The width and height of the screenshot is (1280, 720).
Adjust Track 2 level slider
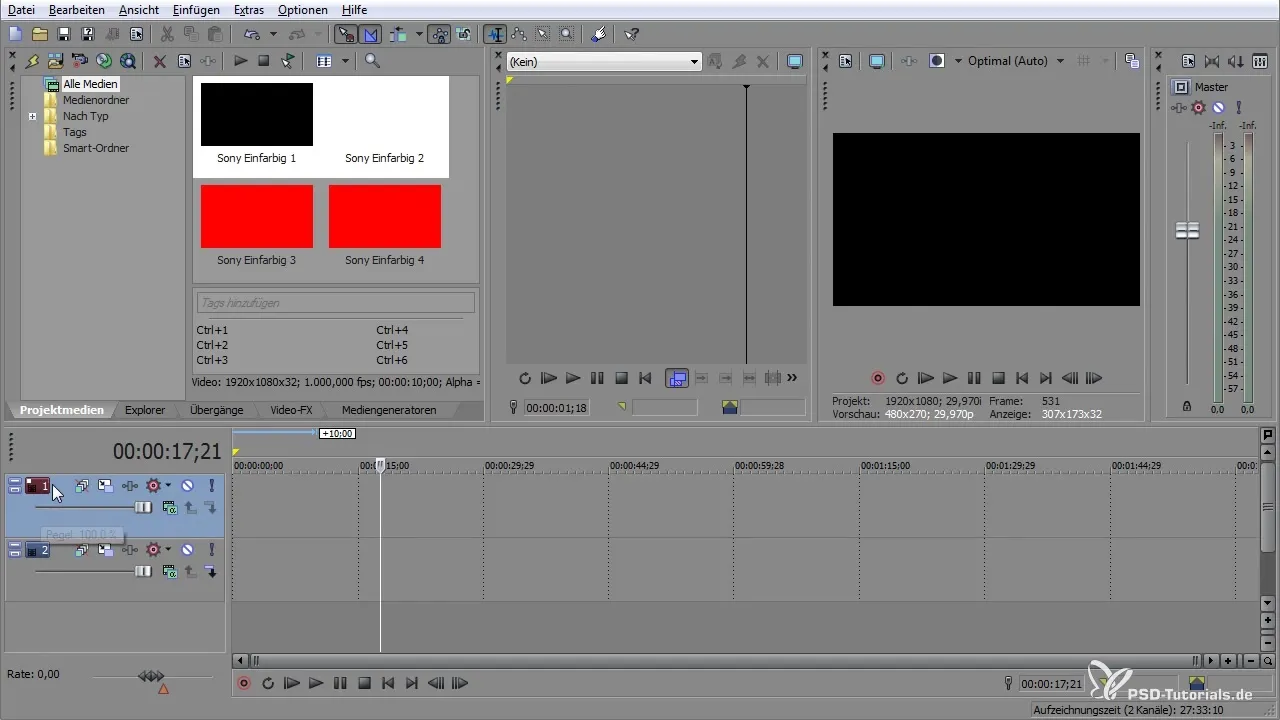(143, 571)
